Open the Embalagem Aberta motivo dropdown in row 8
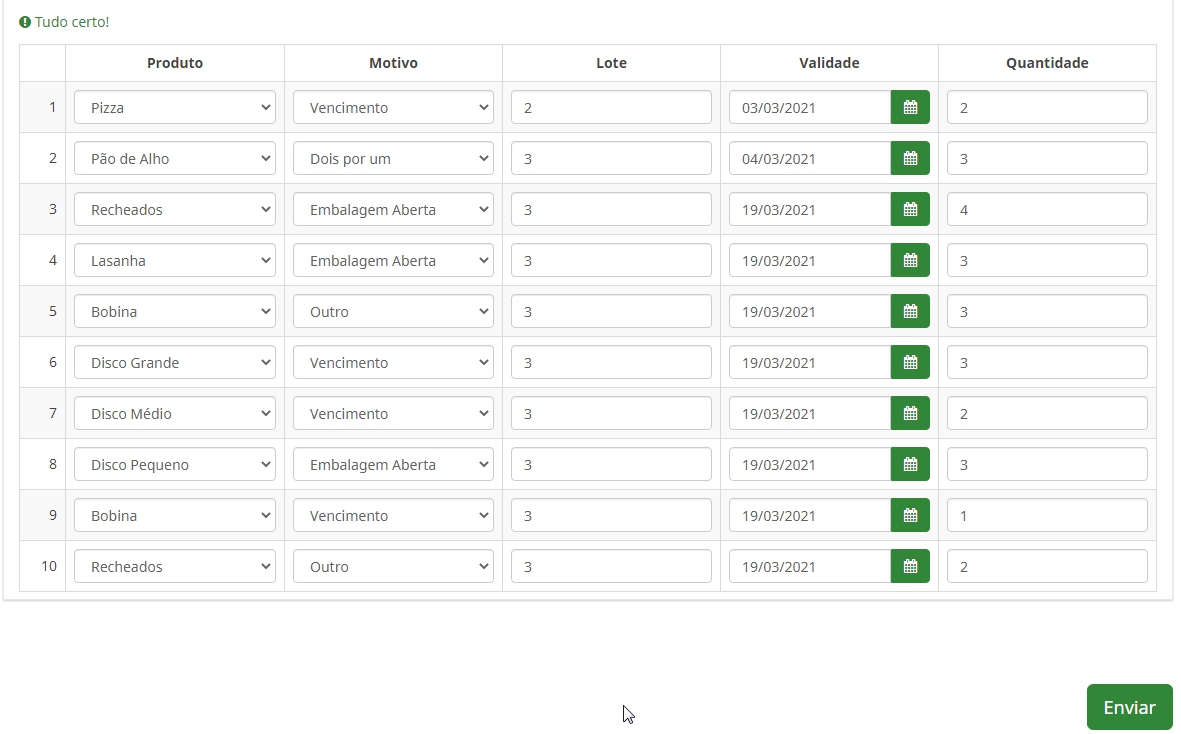 click(x=393, y=464)
